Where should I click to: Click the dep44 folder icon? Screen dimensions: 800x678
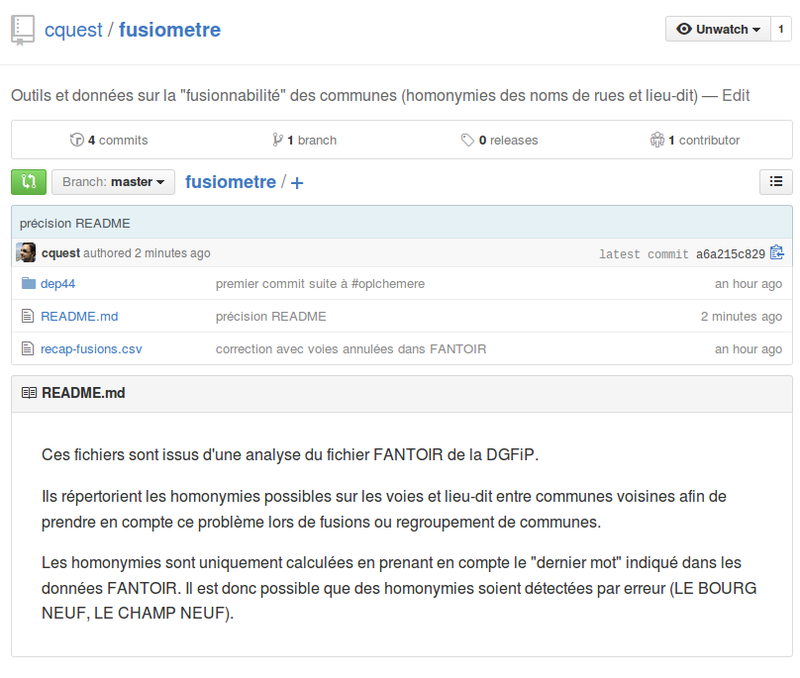coord(28,284)
